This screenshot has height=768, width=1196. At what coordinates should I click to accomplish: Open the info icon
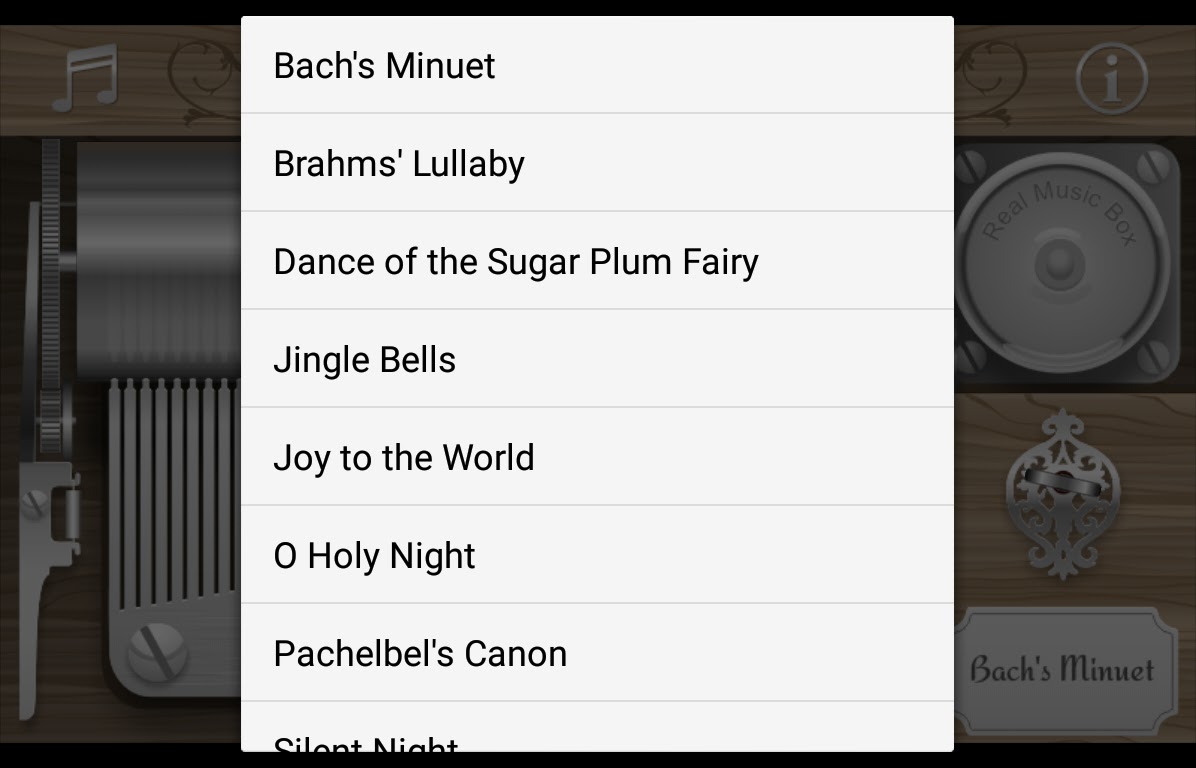[x=1111, y=78]
